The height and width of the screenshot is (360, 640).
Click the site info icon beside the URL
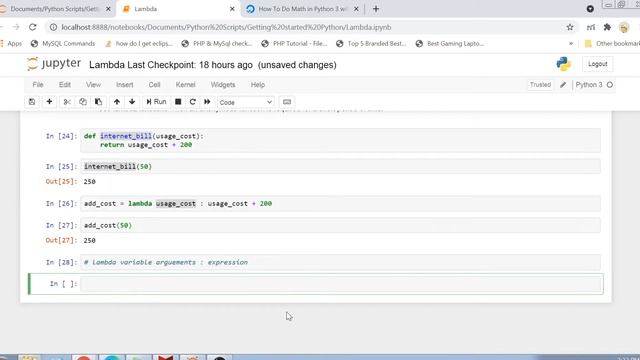click(x=53, y=27)
